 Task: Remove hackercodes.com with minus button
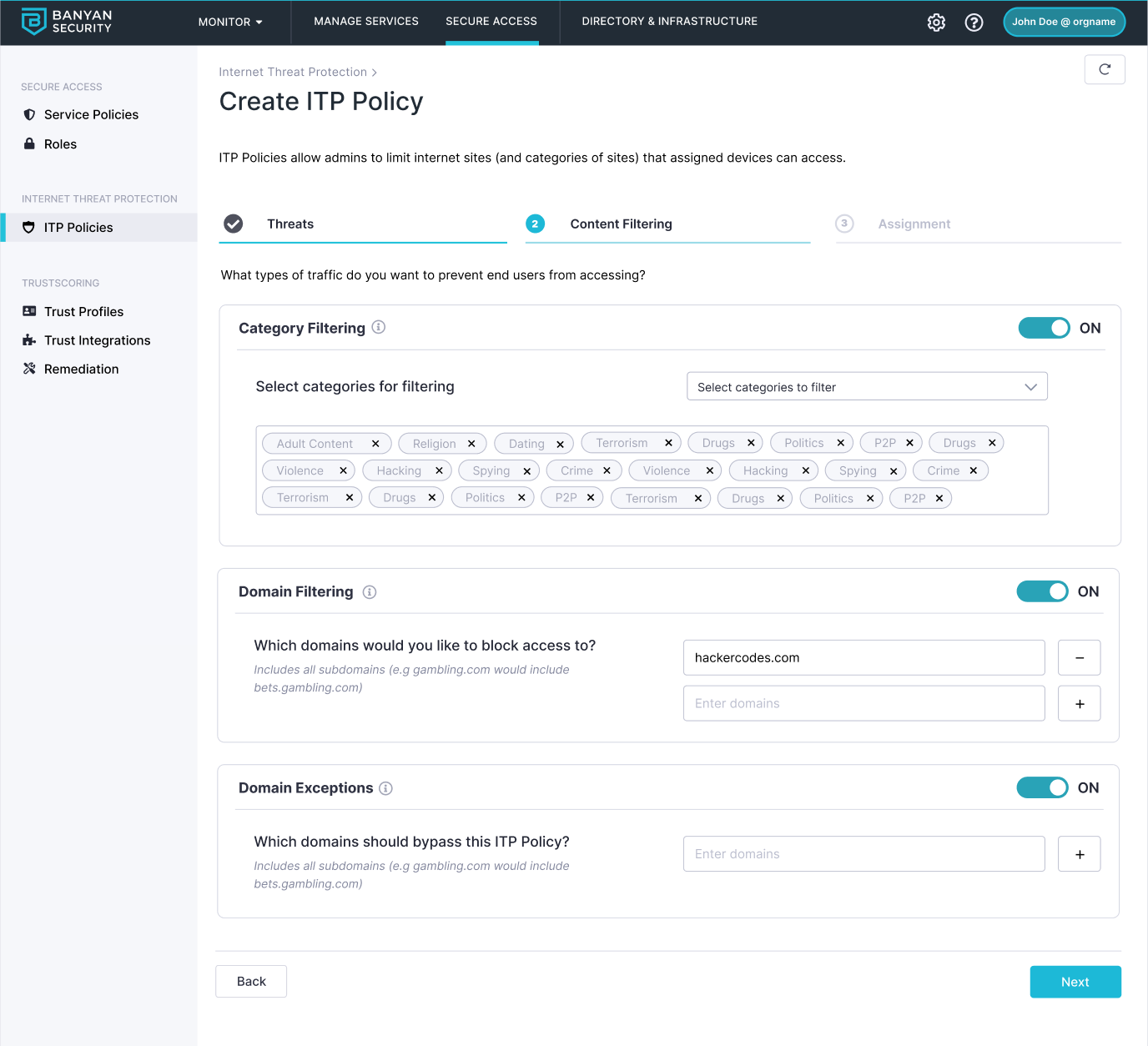[x=1079, y=657]
